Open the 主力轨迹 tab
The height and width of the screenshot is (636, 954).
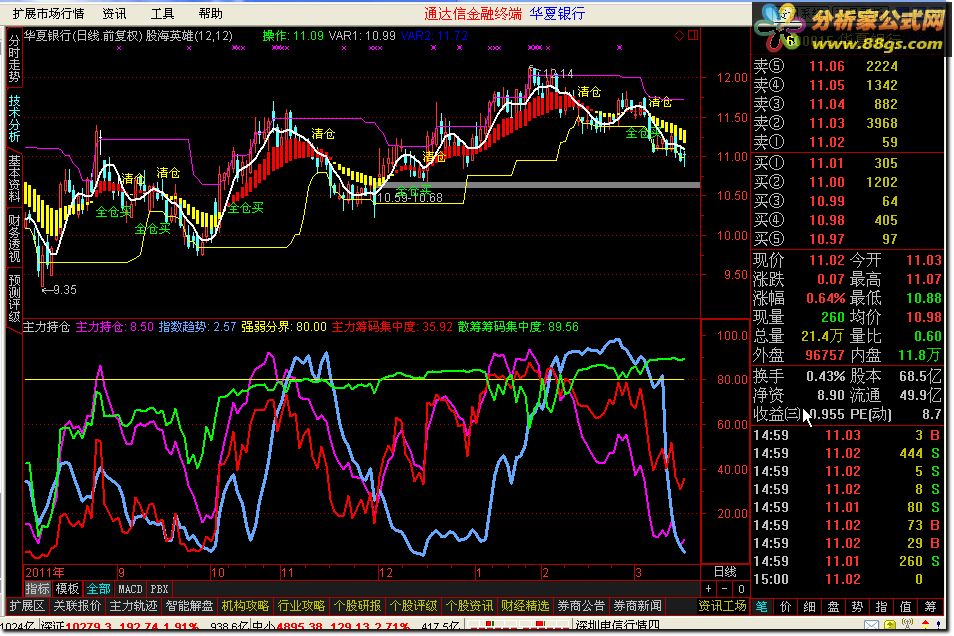[133, 606]
